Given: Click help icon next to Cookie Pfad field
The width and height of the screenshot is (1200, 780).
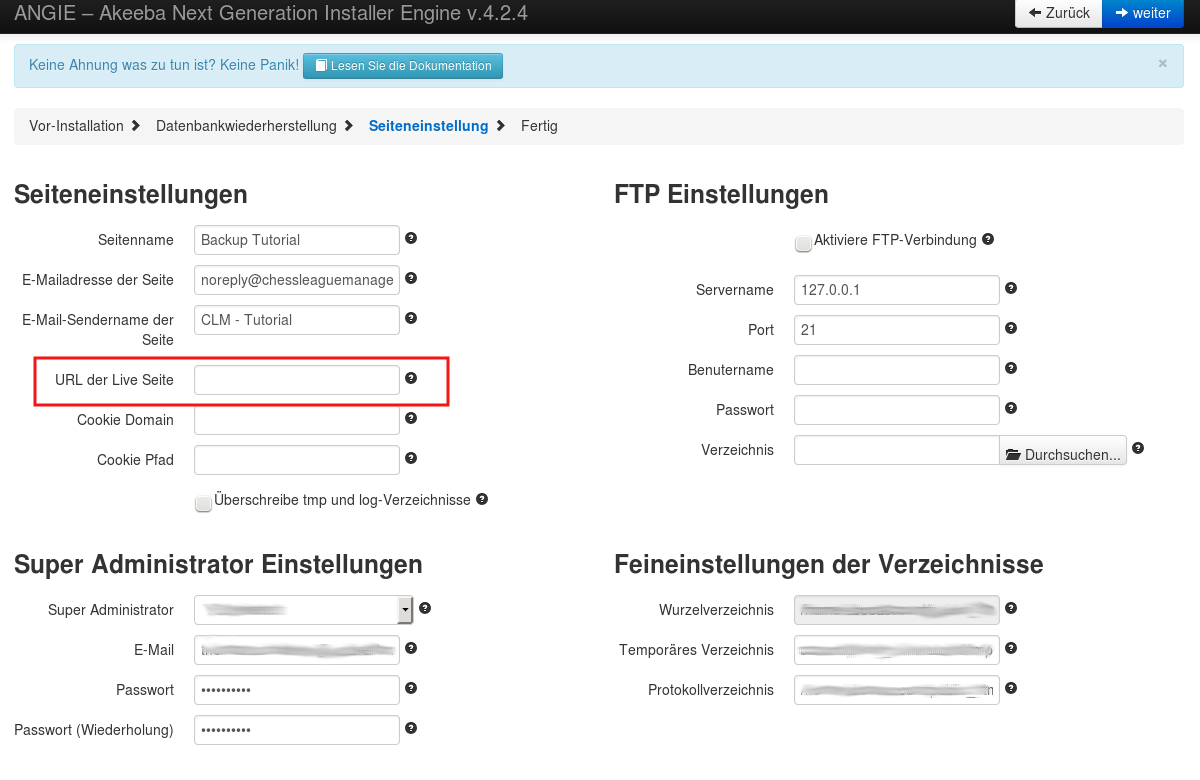Looking at the screenshot, I should [x=411, y=459].
